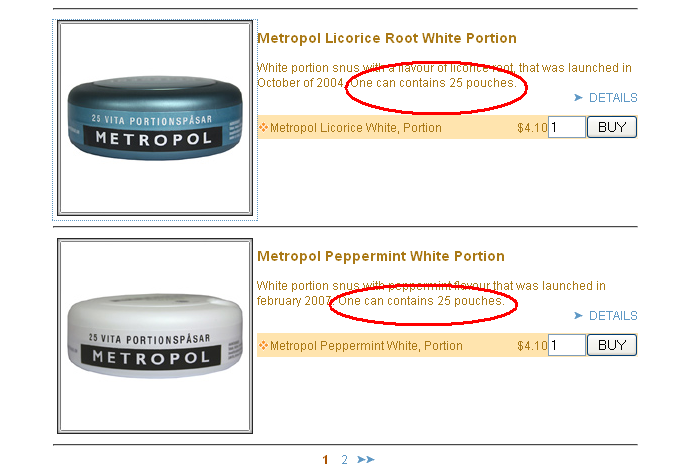Focus quantity field for Licorice White
Viewport: 685px width, 468px height.
tap(567, 127)
